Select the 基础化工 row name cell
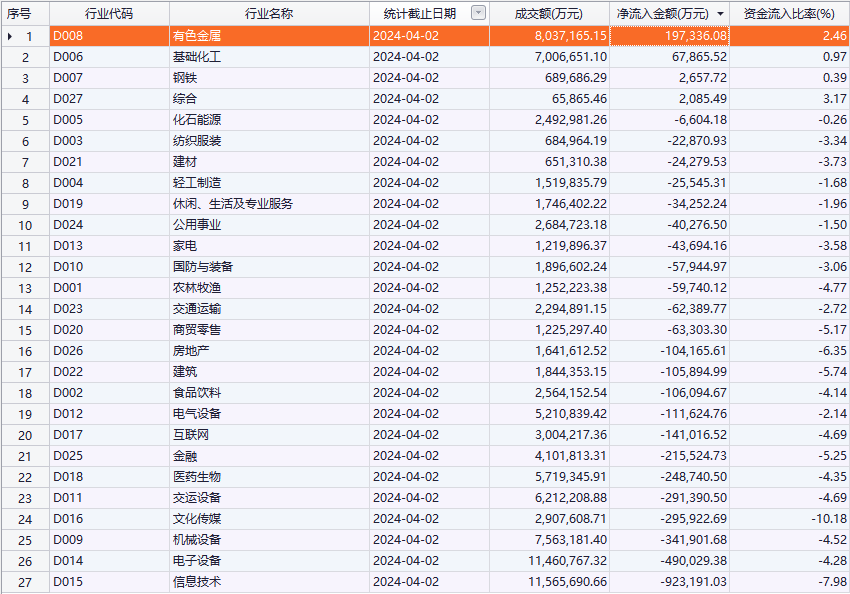The image size is (850, 594). [197, 57]
